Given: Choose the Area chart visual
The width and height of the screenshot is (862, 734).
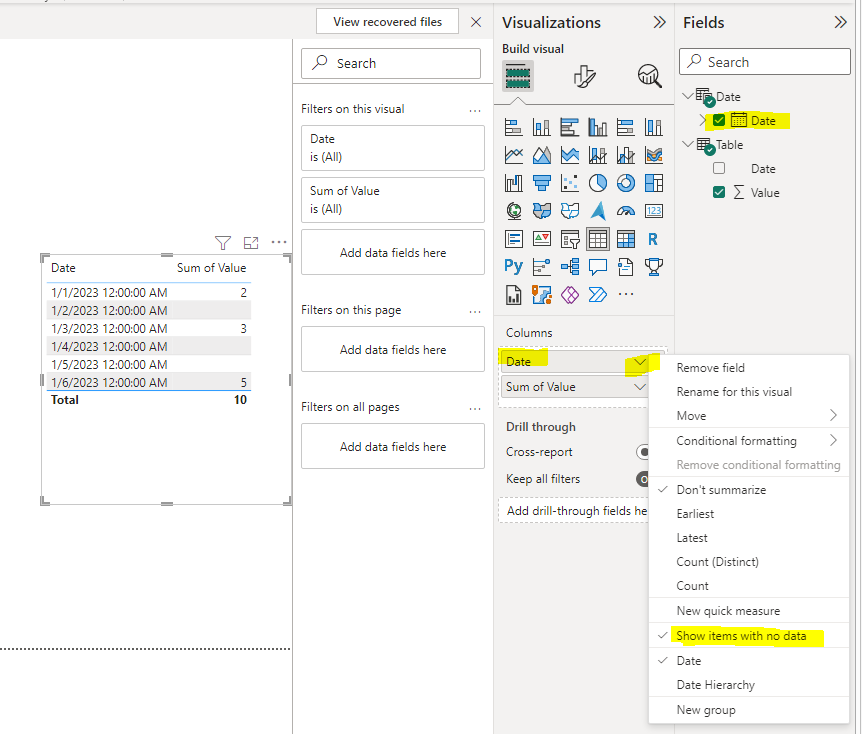Looking at the screenshot, I should coord(541,155).
